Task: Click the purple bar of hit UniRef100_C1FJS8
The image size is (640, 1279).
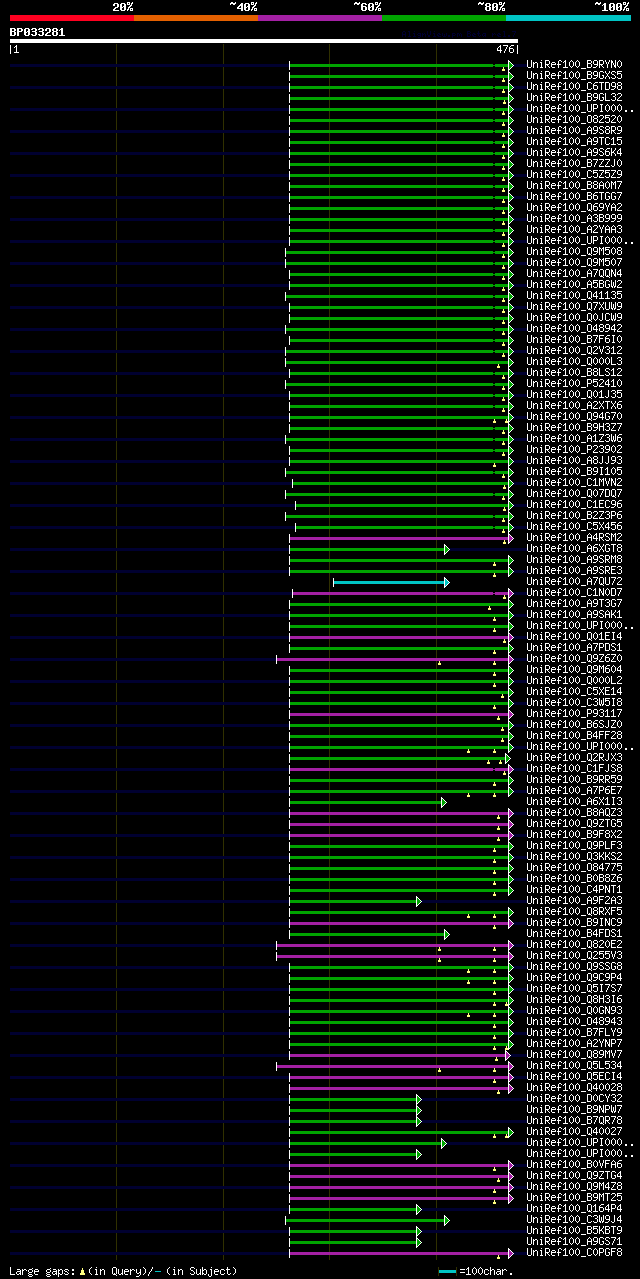Action: pos(401,769)
